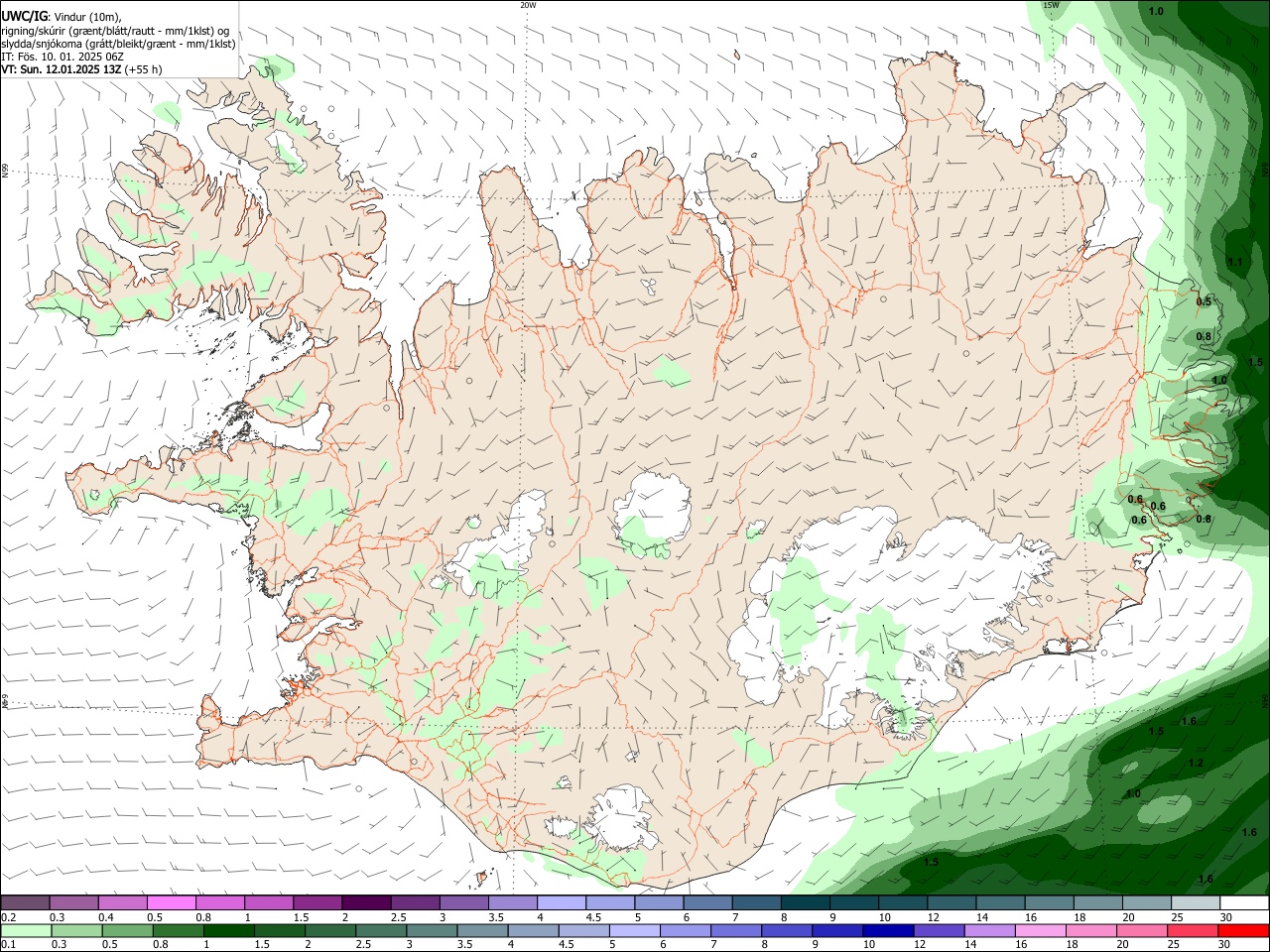The width and height of the screenshot is (1270, 952).
Task: Pick the darkest purple swatch labeled 2
Action: tap(366, 902)
